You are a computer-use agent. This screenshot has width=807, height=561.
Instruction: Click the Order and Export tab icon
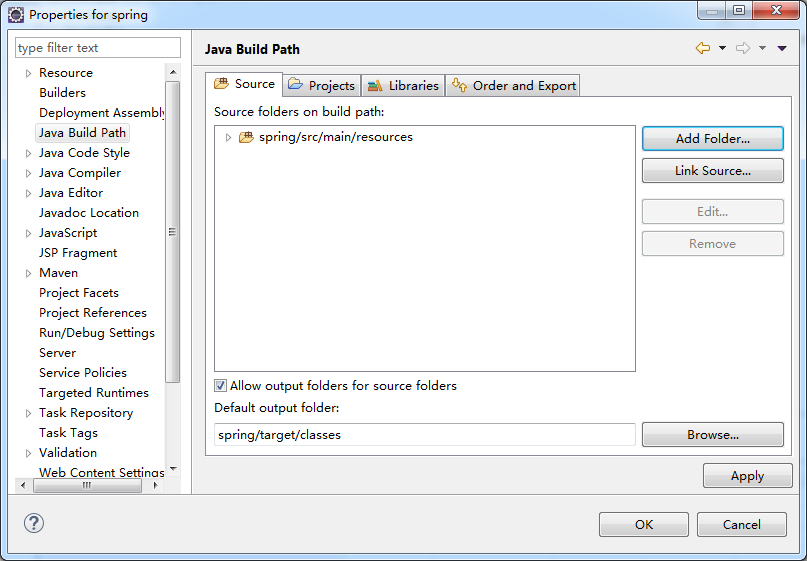click(x=459, y=84)
